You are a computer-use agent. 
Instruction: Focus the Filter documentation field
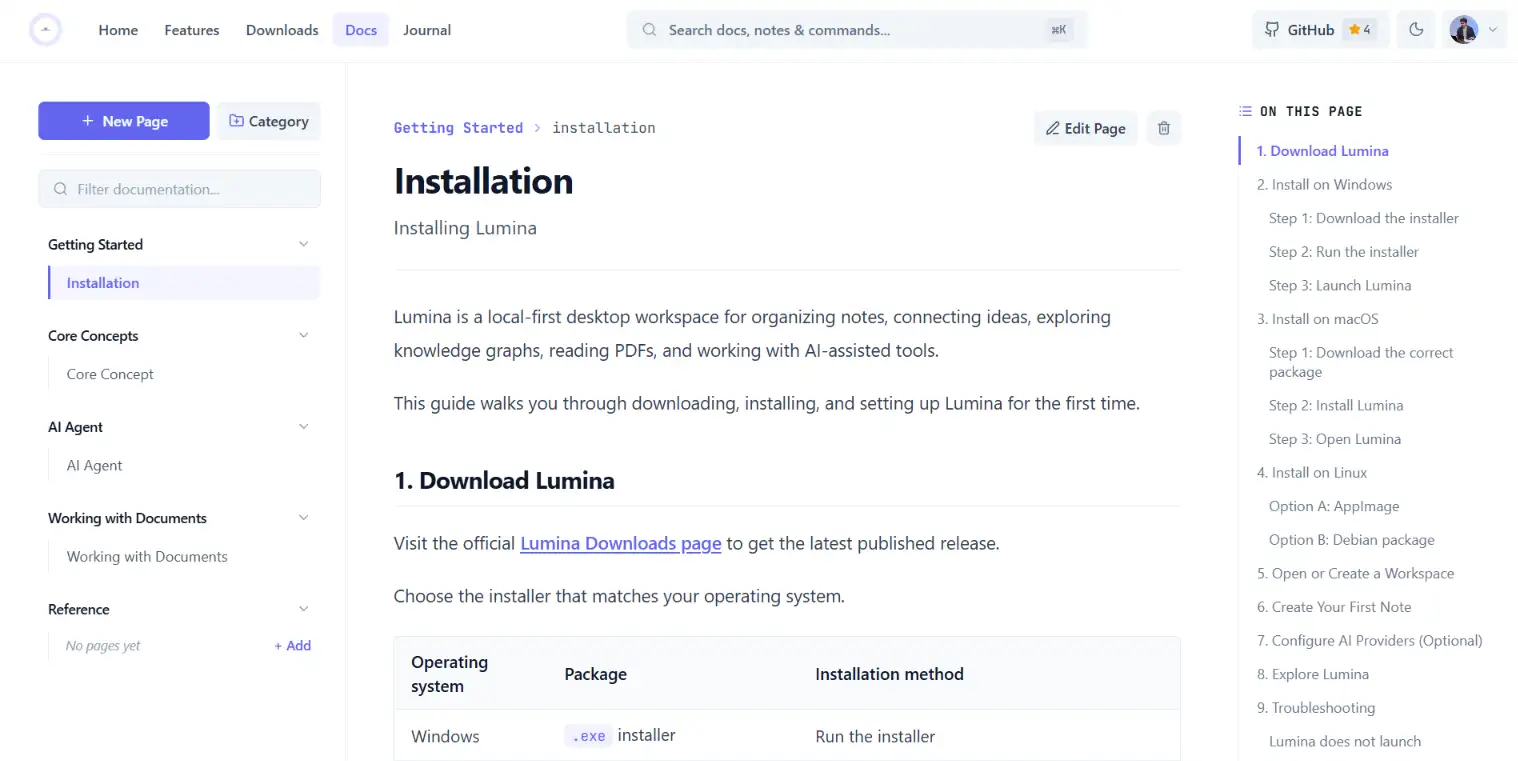[180, 189]
